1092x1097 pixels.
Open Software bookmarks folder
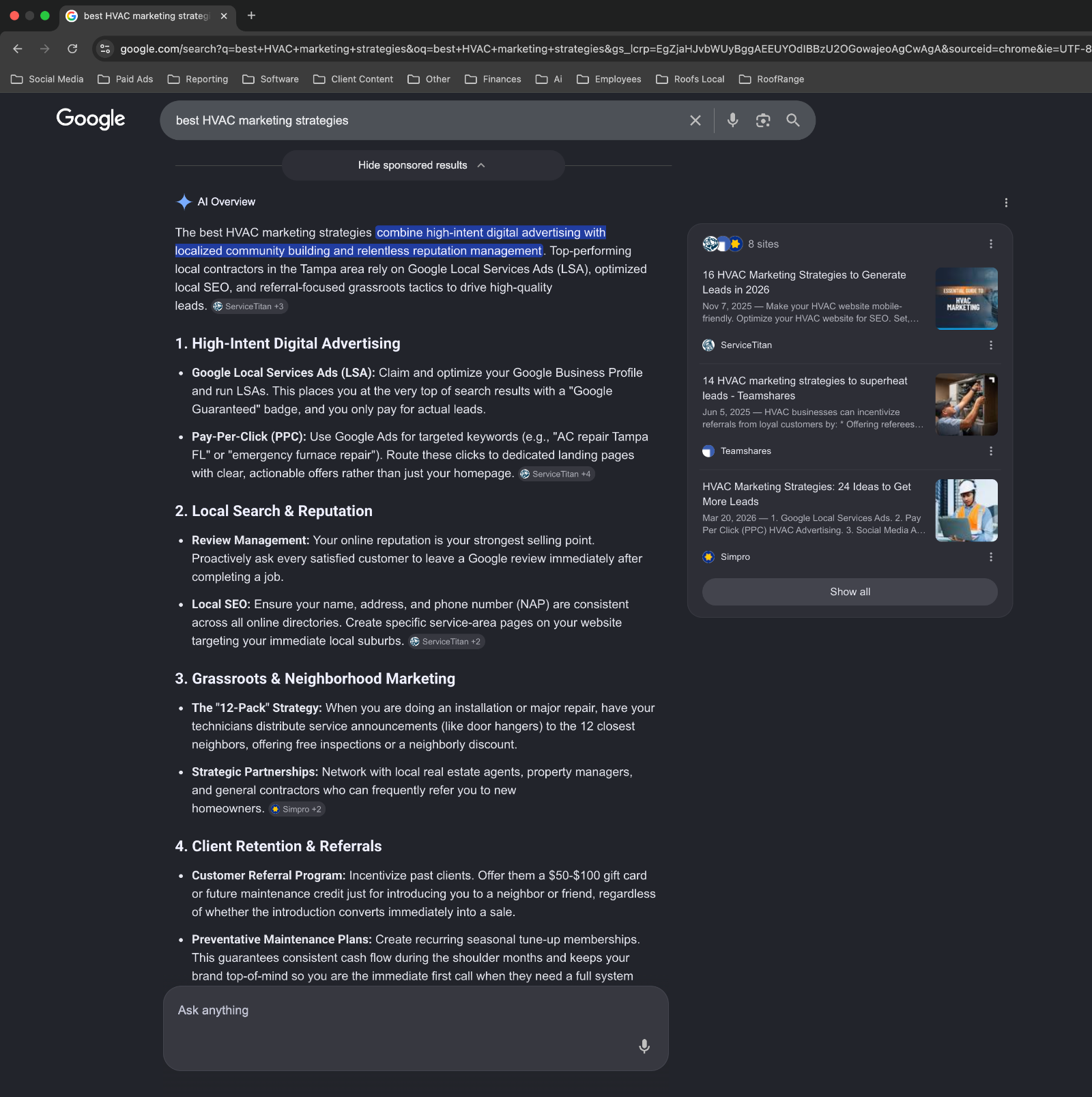pos(271,79)
